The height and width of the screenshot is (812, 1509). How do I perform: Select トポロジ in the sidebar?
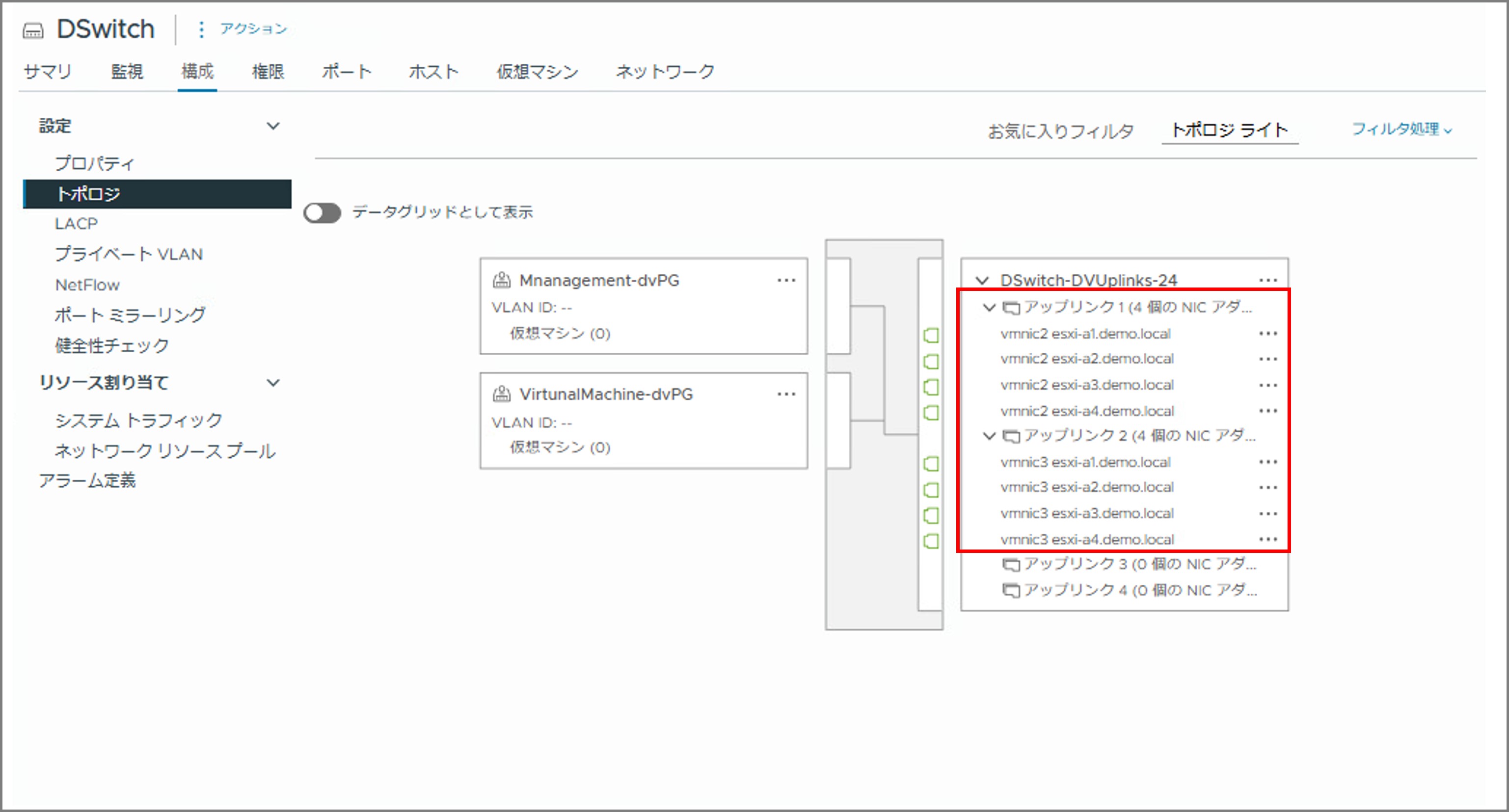coord(157,194)
